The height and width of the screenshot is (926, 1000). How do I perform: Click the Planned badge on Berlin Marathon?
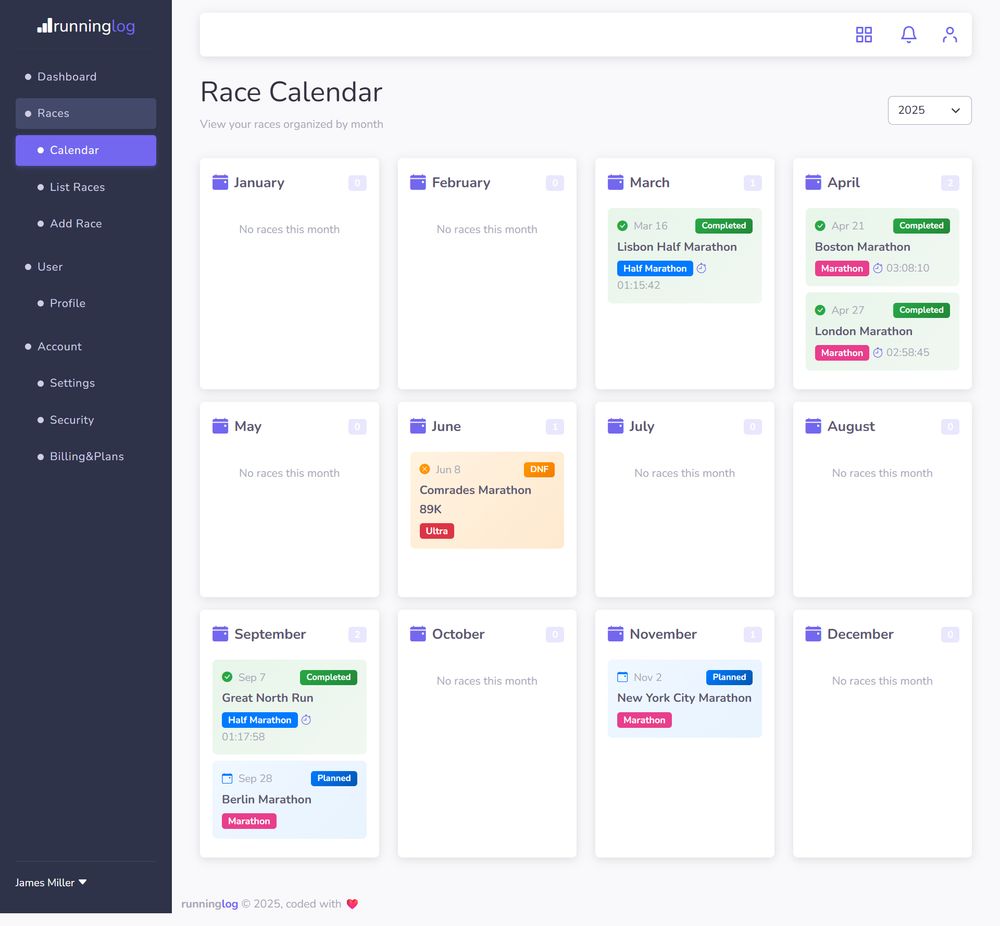(x=334, y=778)
